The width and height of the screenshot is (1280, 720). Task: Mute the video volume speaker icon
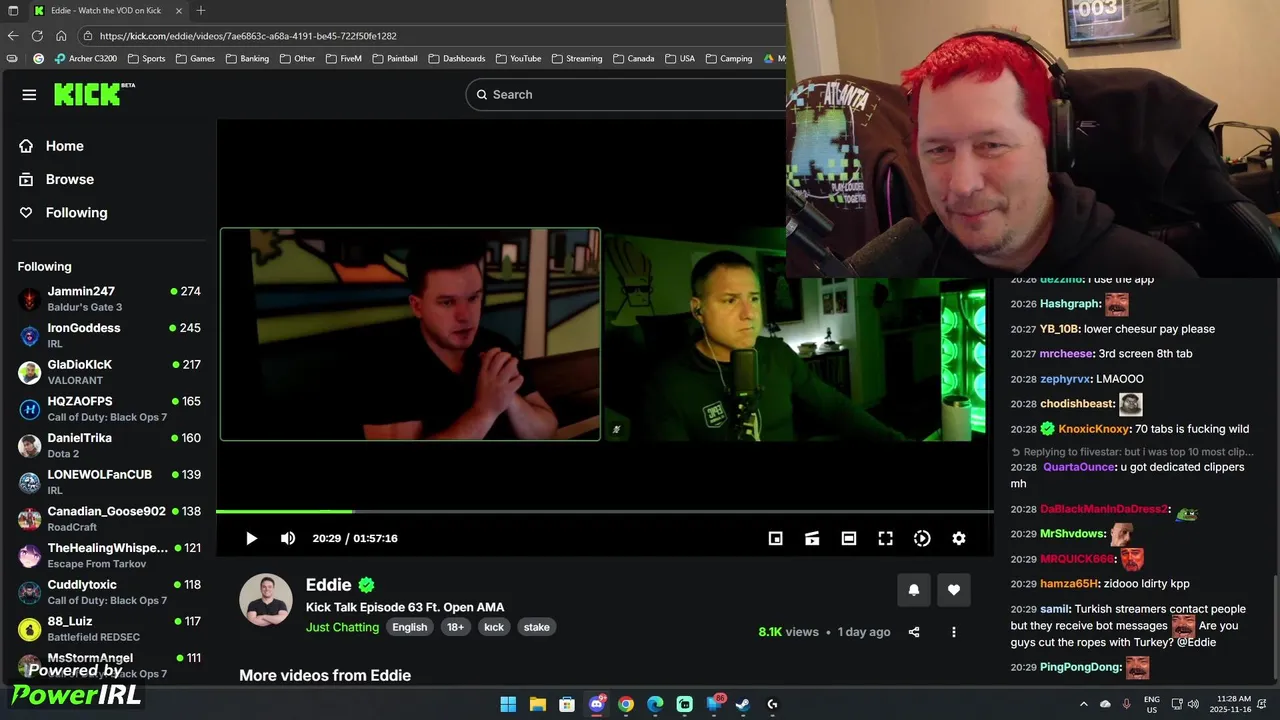tap(288, 538)
